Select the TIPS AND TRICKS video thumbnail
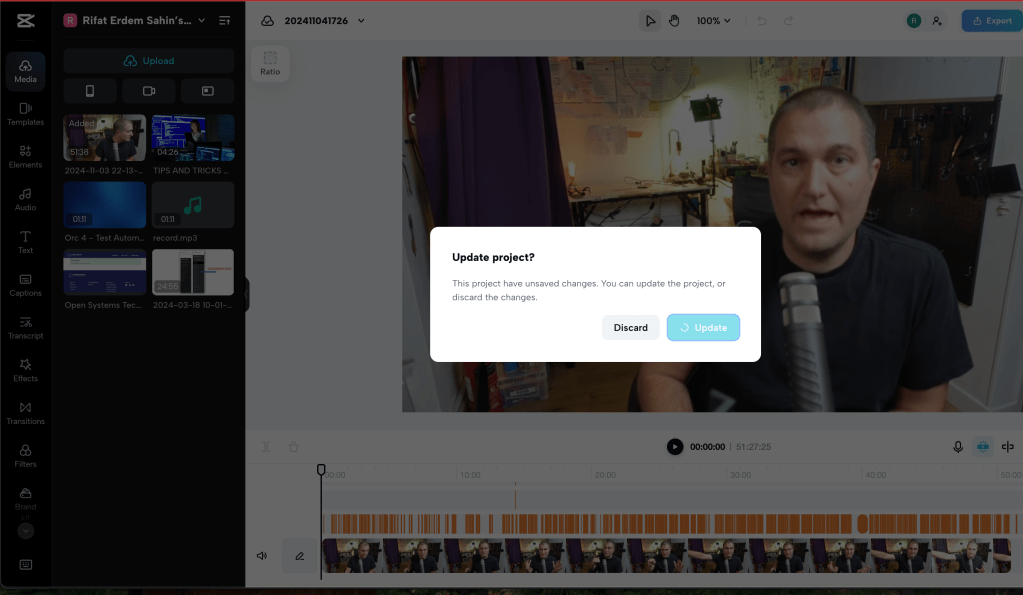 point(193,138)
